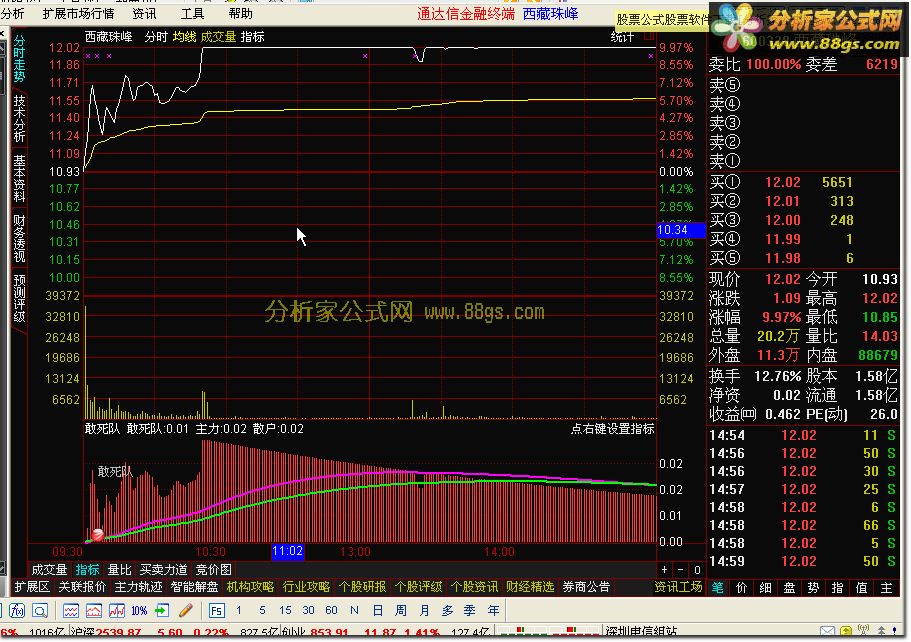Select 30-minute period in toolbar
This screenshot has width=911, height=642.
[308, 610]
